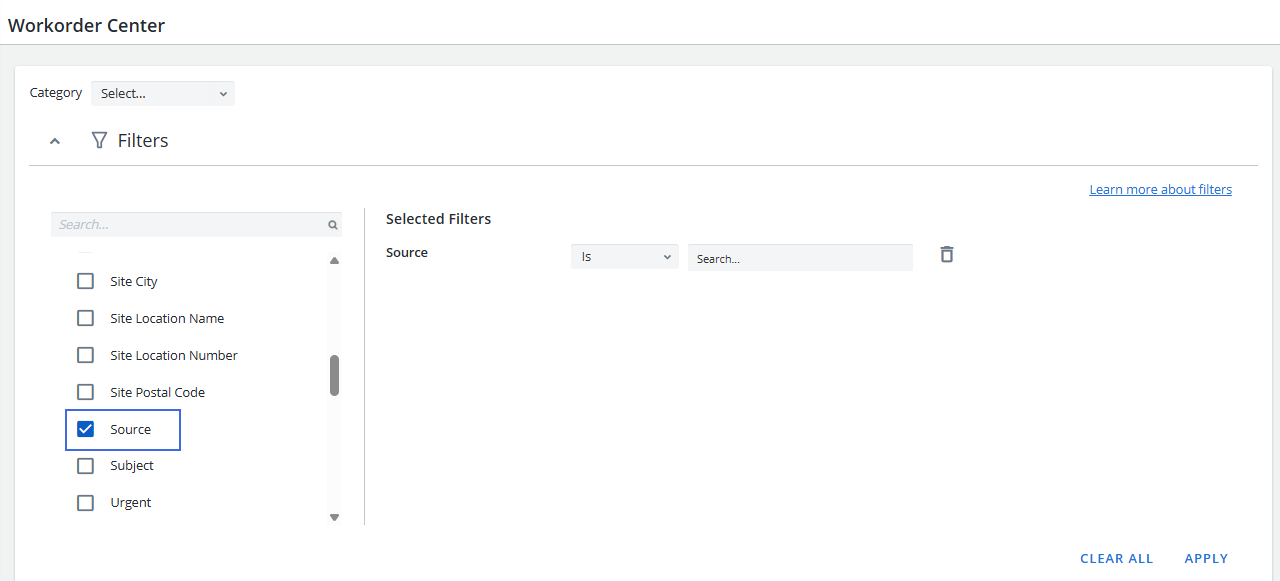Open Learn more about filters link

point(1160,190)
